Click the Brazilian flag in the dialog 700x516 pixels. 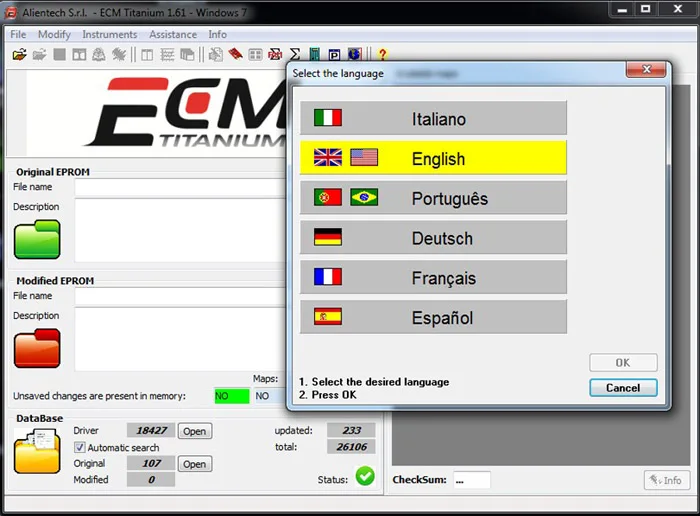(x=364, y=197)
